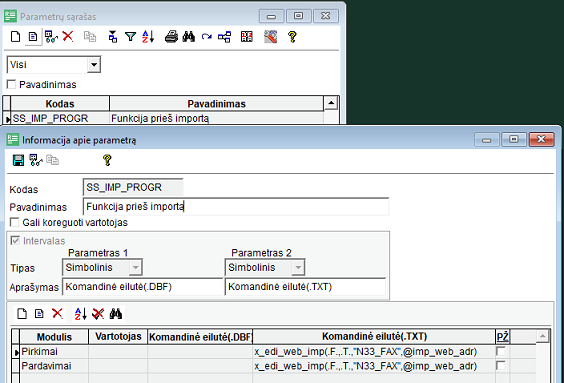Click the wiring scheme icon next to delete in Parametrų sąrašas

tap(51, 37)
